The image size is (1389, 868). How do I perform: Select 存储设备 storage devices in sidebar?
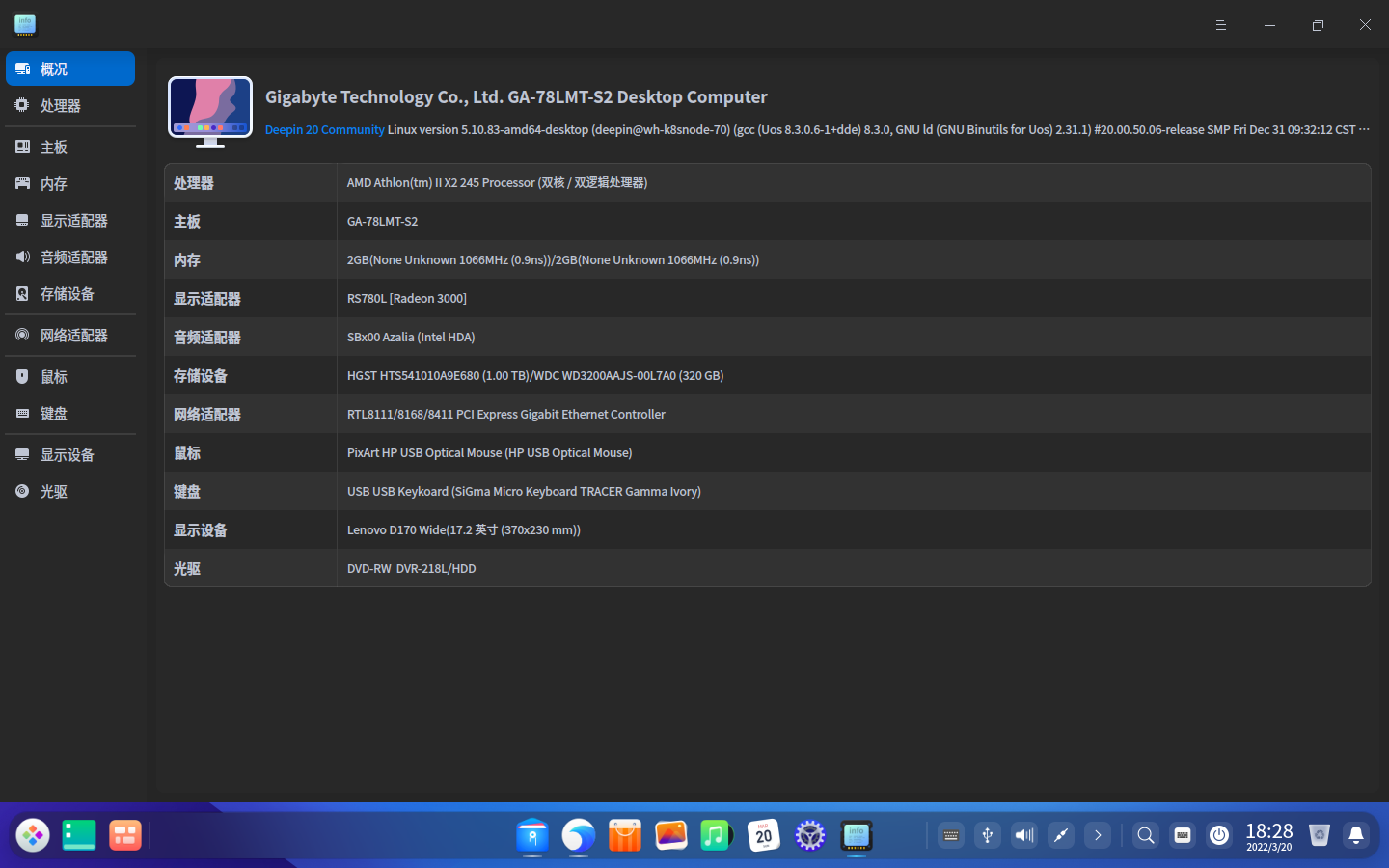[67, 294]
